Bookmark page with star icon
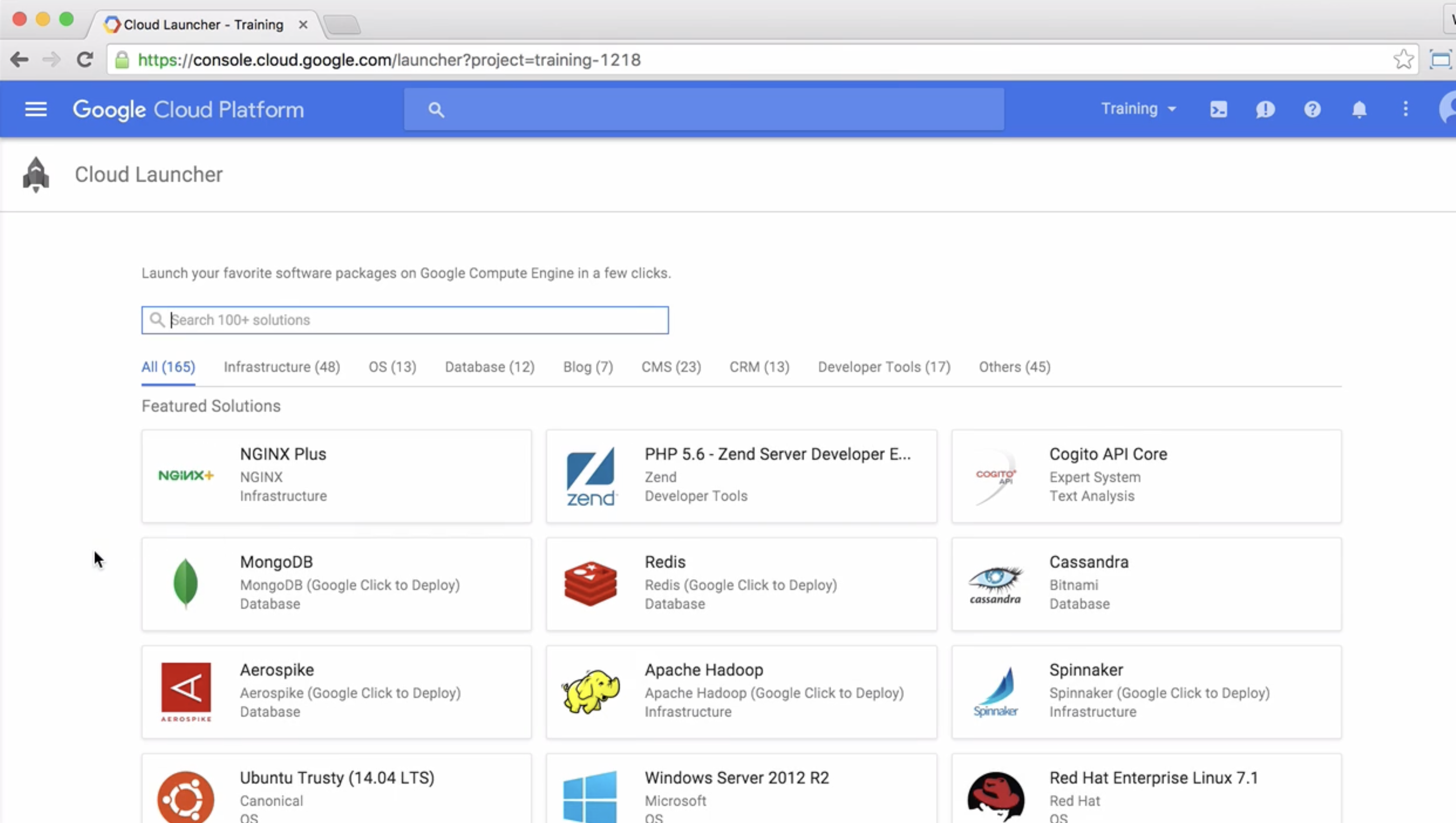This screenshot has width=1456, height=823. point(1403,60)
